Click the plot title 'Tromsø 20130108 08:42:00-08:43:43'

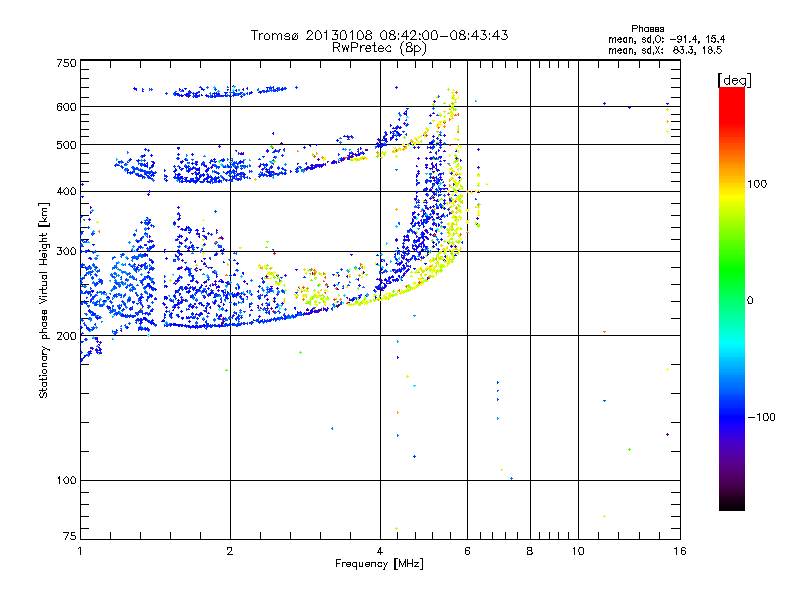pyautogui.click(x=379, y=35)
